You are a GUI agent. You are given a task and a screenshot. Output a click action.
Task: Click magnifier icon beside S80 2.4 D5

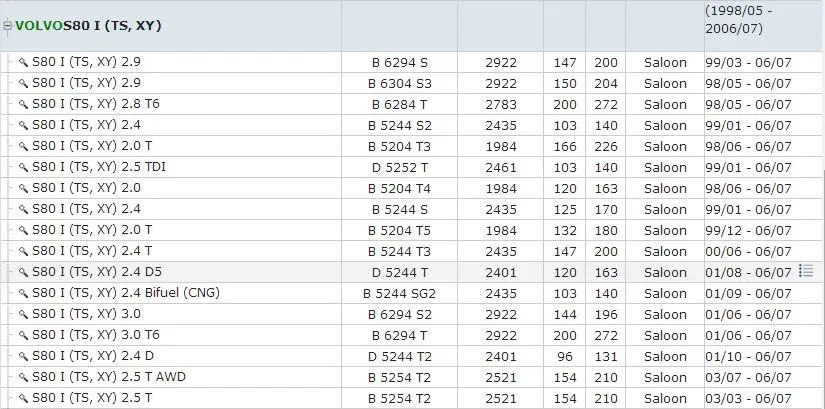pos(23,273)
